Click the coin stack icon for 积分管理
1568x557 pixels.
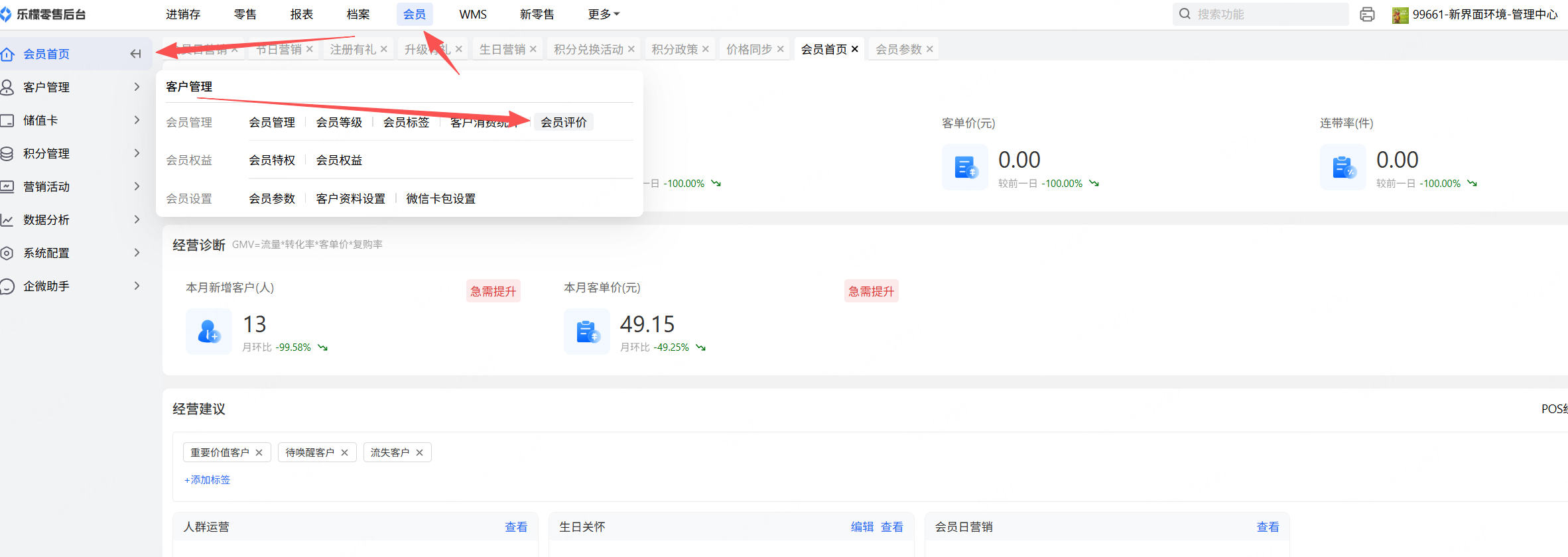click(x=7, y=153)
